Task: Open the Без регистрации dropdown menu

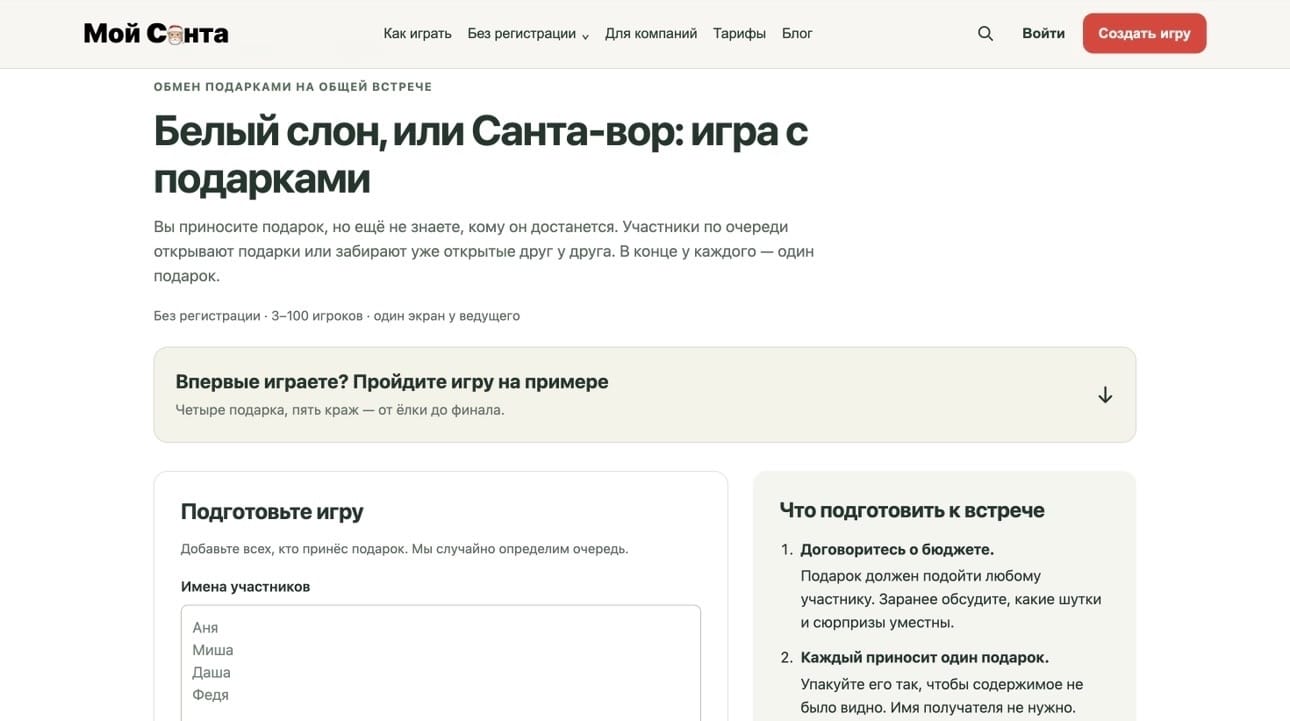Action: 528,33
